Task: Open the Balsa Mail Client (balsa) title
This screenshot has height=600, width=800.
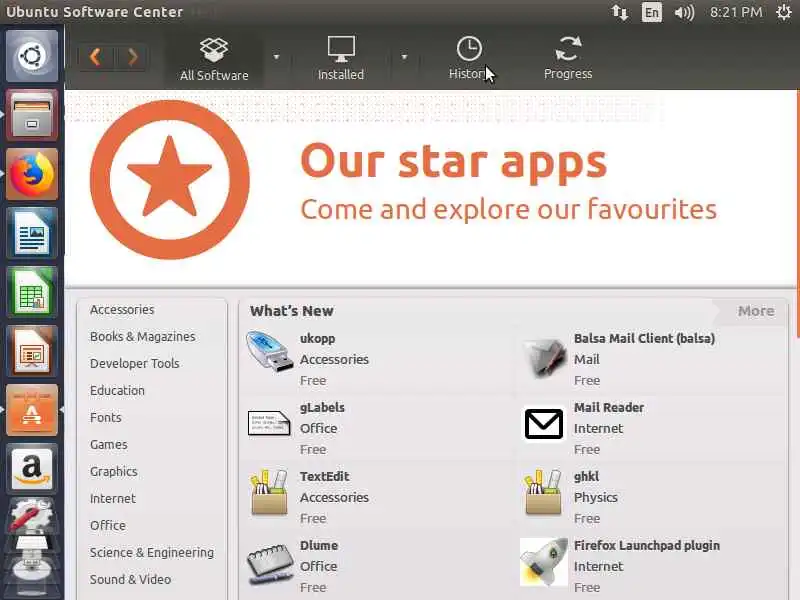Action: [x=644, y=338]
